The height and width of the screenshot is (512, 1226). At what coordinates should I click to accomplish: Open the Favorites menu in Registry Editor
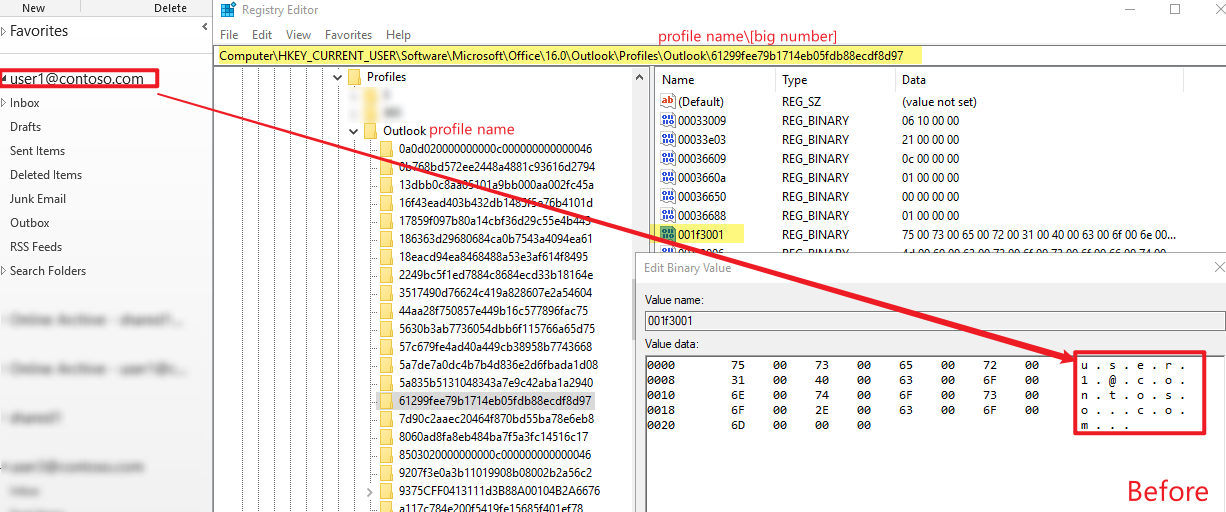348,35
